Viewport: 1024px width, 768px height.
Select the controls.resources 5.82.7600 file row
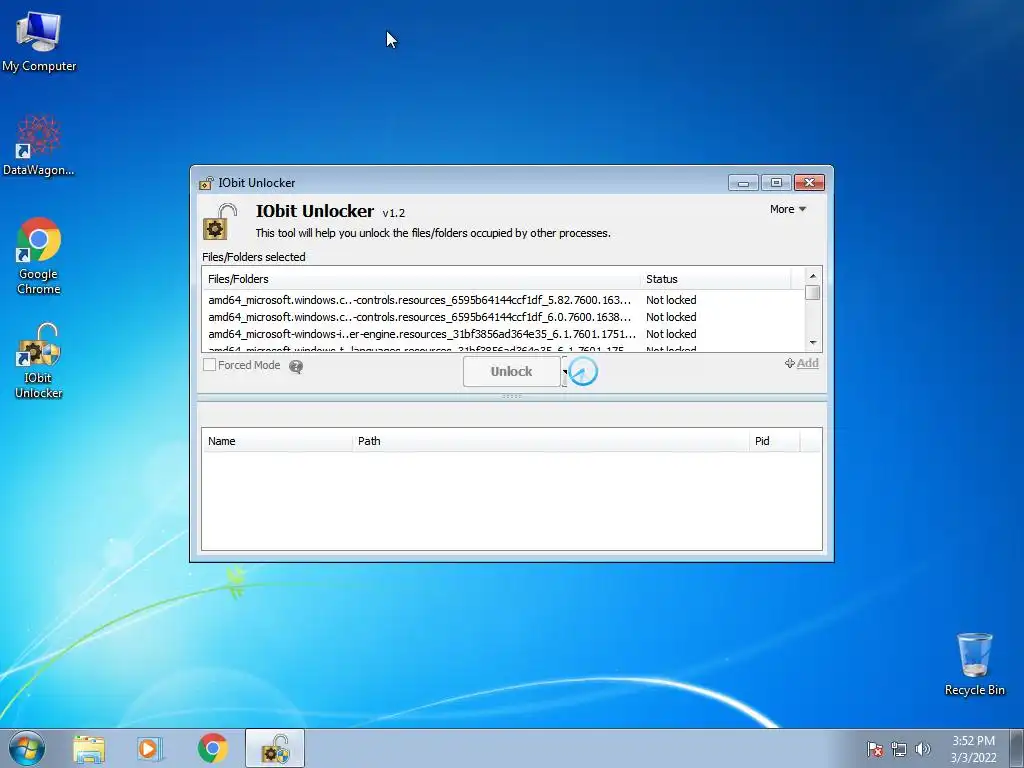503,300
